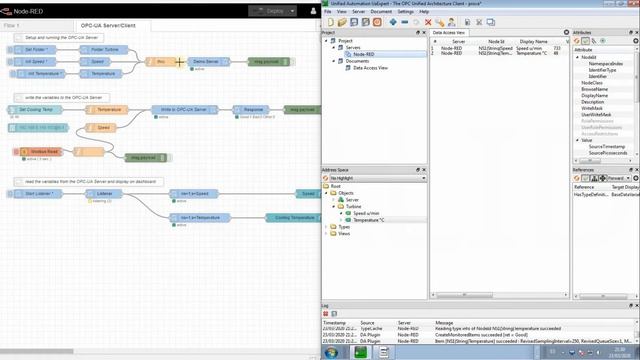Screen dimensions: 640x360
Task: Click the Set Folder inject node button
Action: point(10,50)
